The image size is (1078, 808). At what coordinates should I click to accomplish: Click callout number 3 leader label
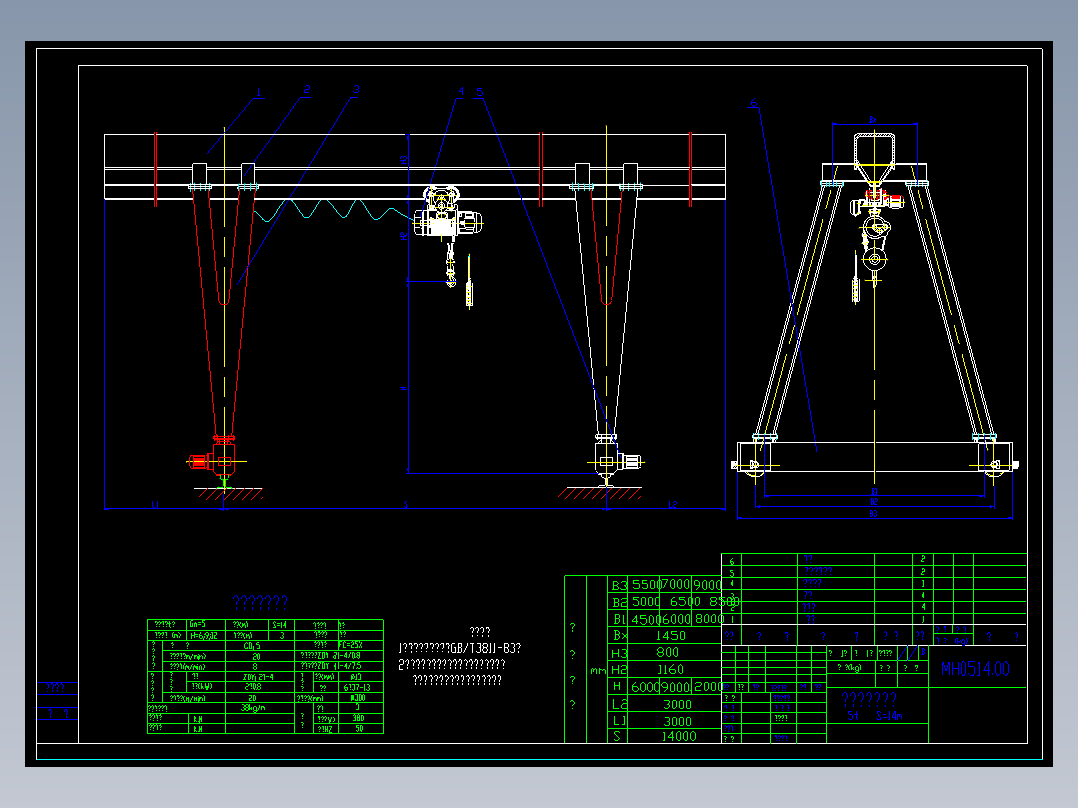[x=355, y=89]
